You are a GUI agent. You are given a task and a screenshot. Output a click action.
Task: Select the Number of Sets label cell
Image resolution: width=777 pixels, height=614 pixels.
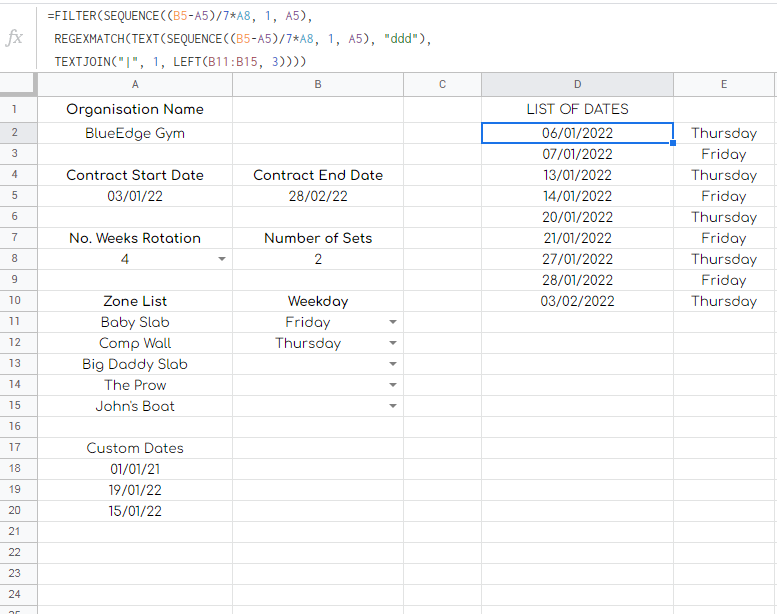318,238
